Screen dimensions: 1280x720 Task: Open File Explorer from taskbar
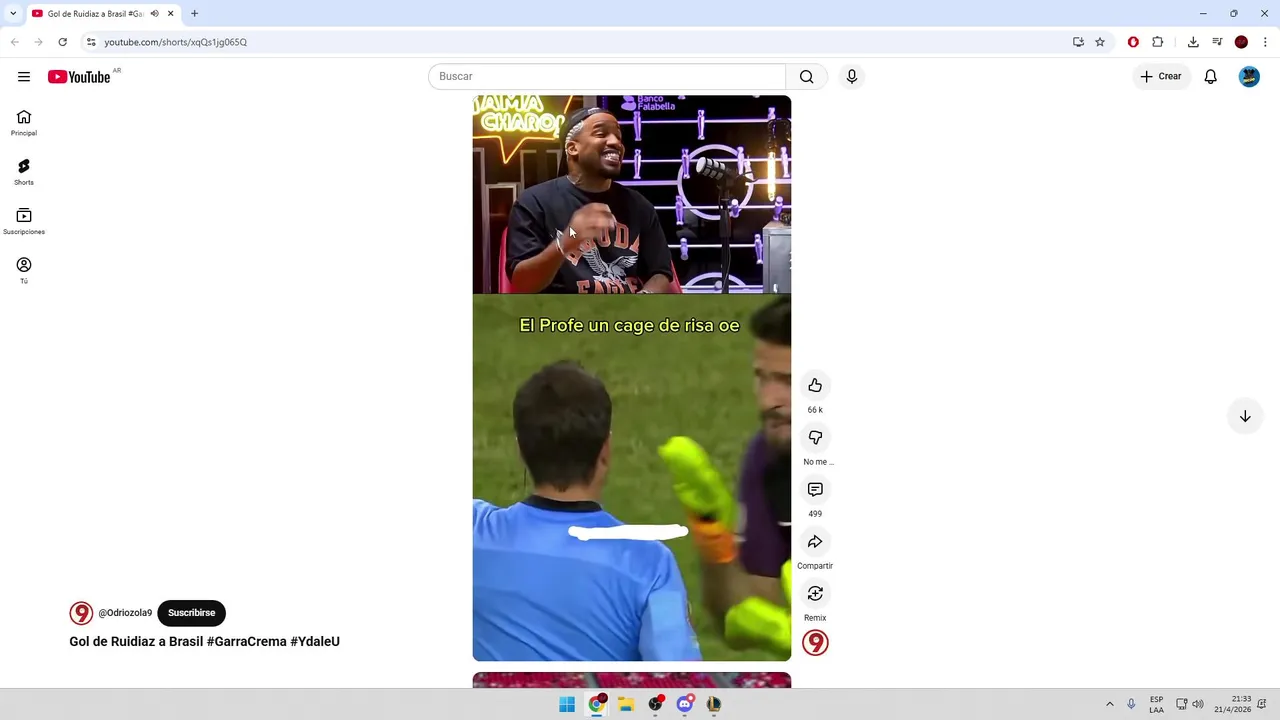tap(626, 705)
